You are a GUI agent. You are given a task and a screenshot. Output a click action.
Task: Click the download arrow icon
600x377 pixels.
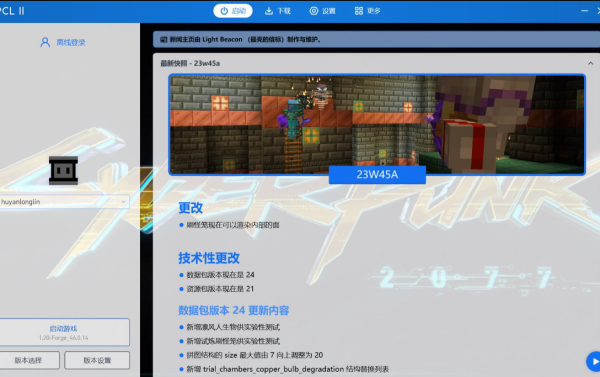(x=269, y=11)
